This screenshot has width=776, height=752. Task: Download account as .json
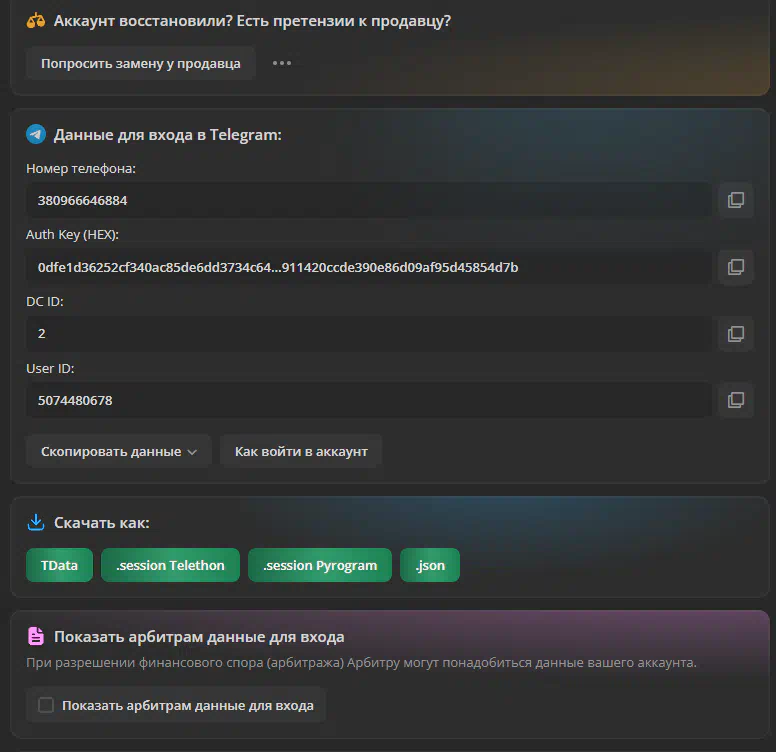point(430,565)
